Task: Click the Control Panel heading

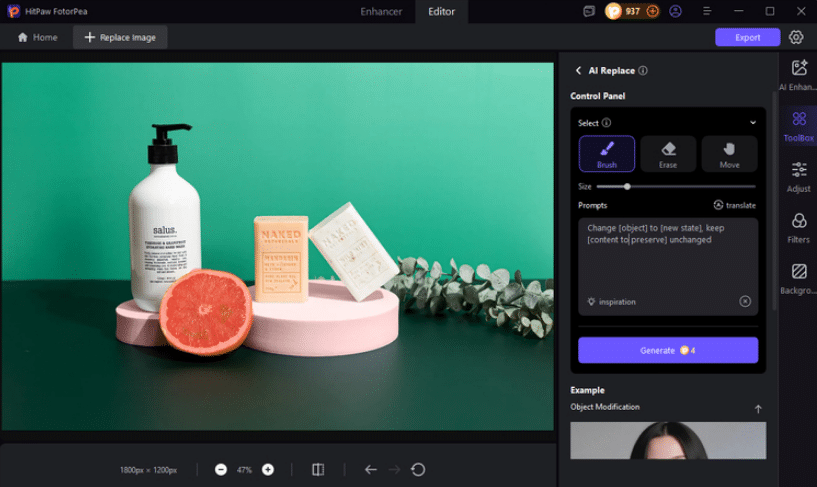Action: point(598,96)
